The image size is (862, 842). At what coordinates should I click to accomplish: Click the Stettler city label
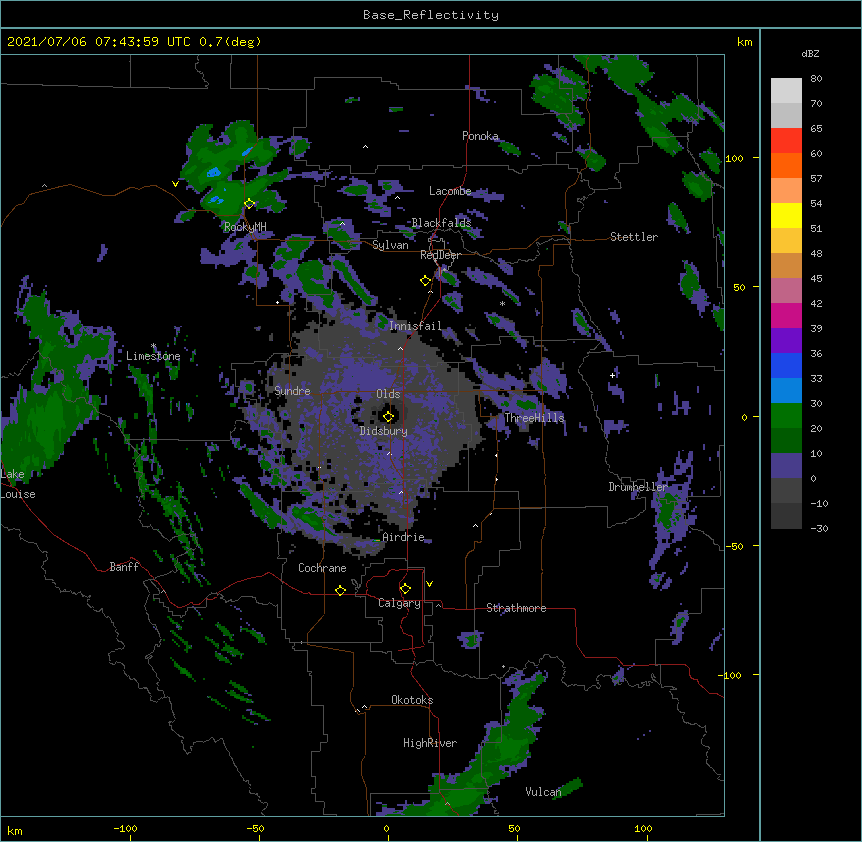tap(634, 237)
